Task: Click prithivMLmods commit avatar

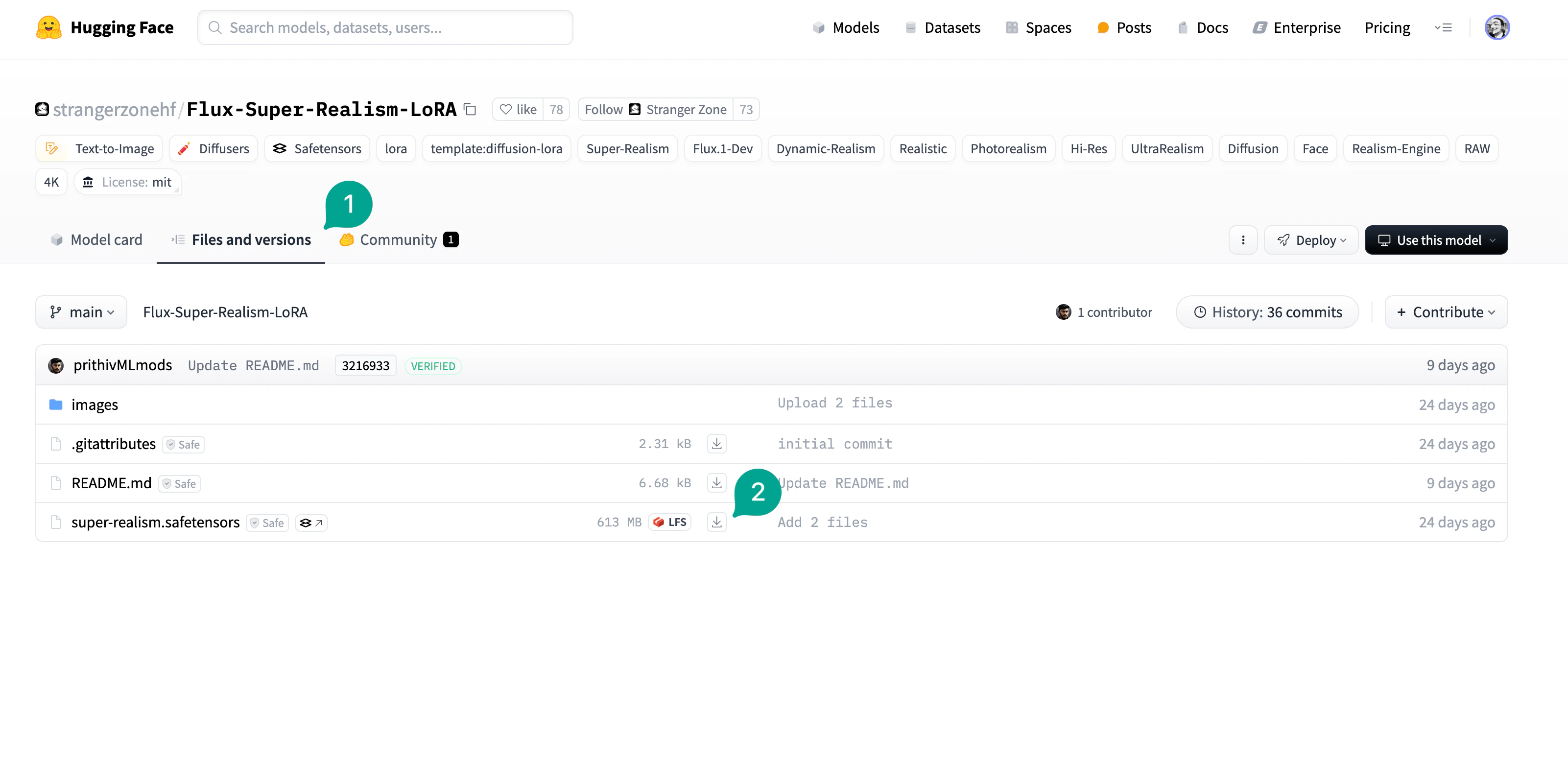Action: 56,365
